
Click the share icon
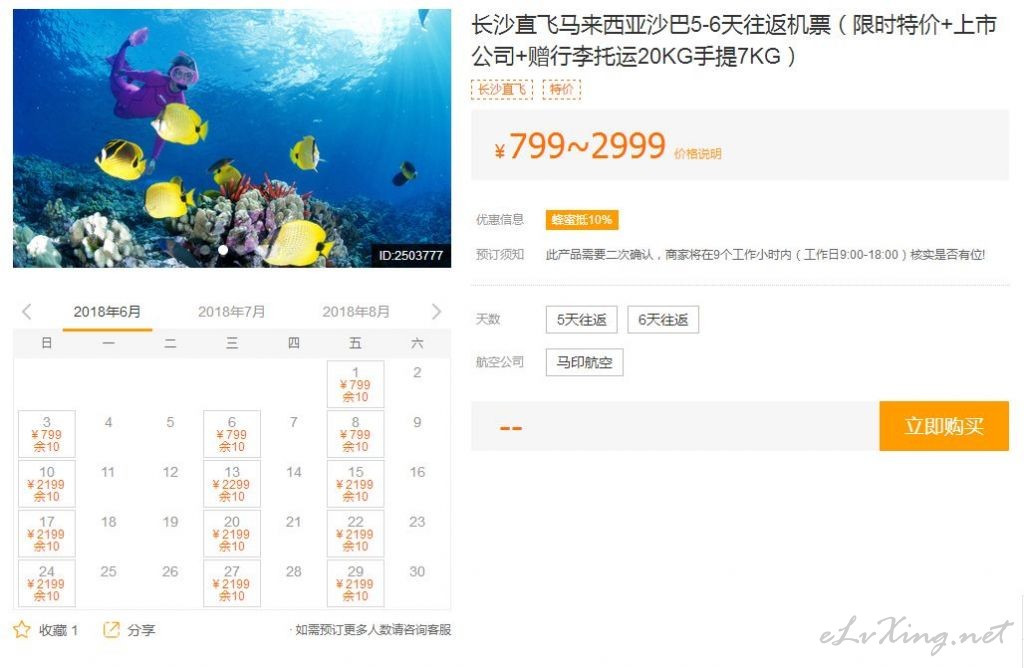pyautogui.click(x=112, y=629)
